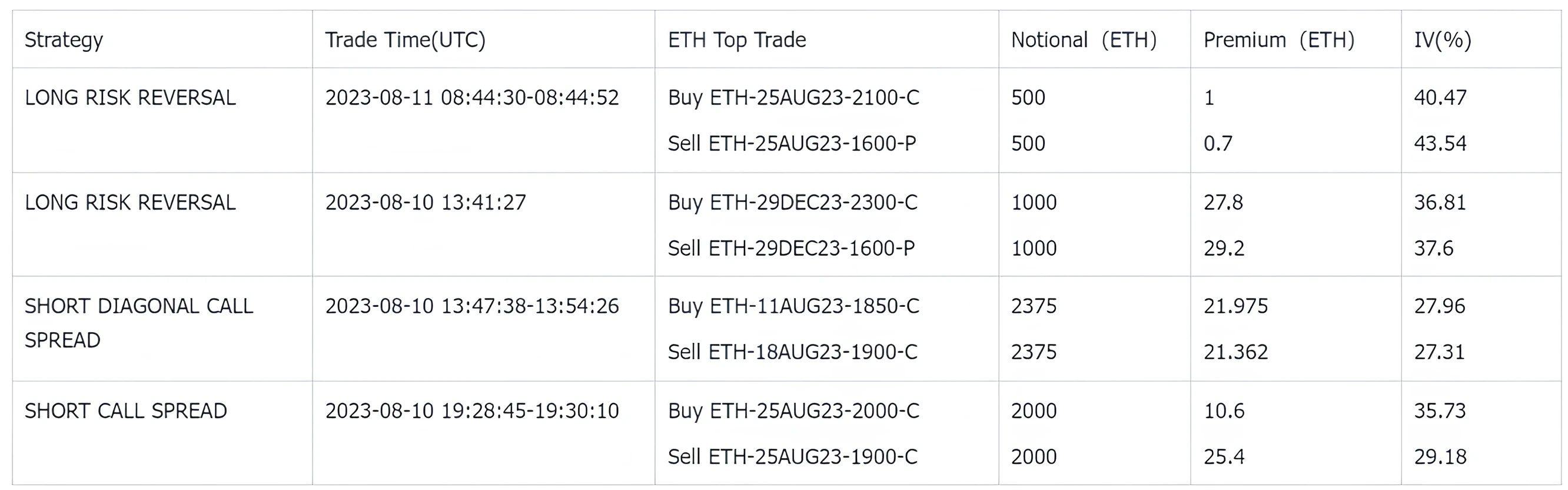The height and width of the screenshot is (490, 1568).
Task: Click Sell ETH-25AUG23-1900-C trade entry
Action: [x=792, y=456]
